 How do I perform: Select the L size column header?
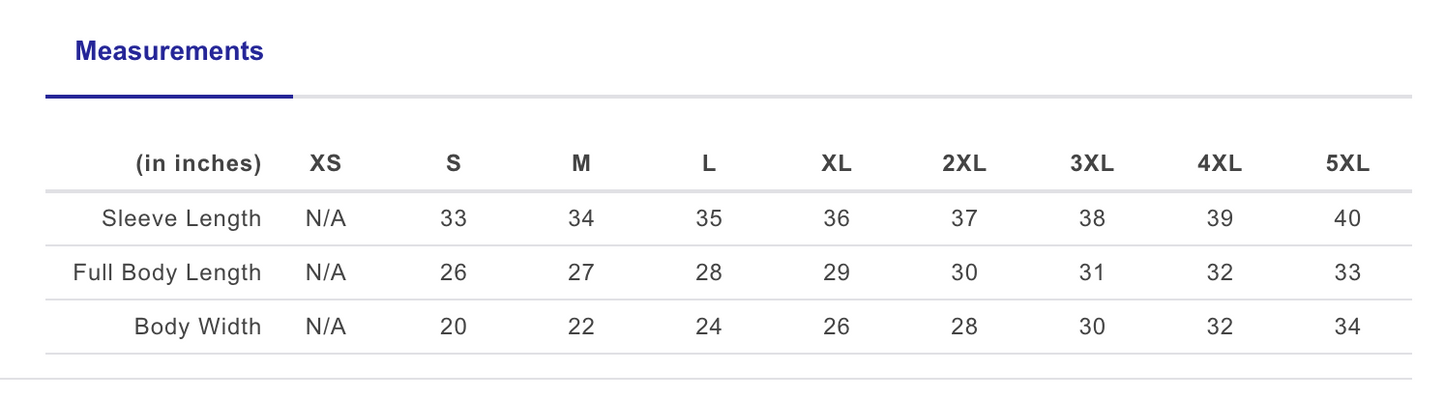(x=709, y=164)
